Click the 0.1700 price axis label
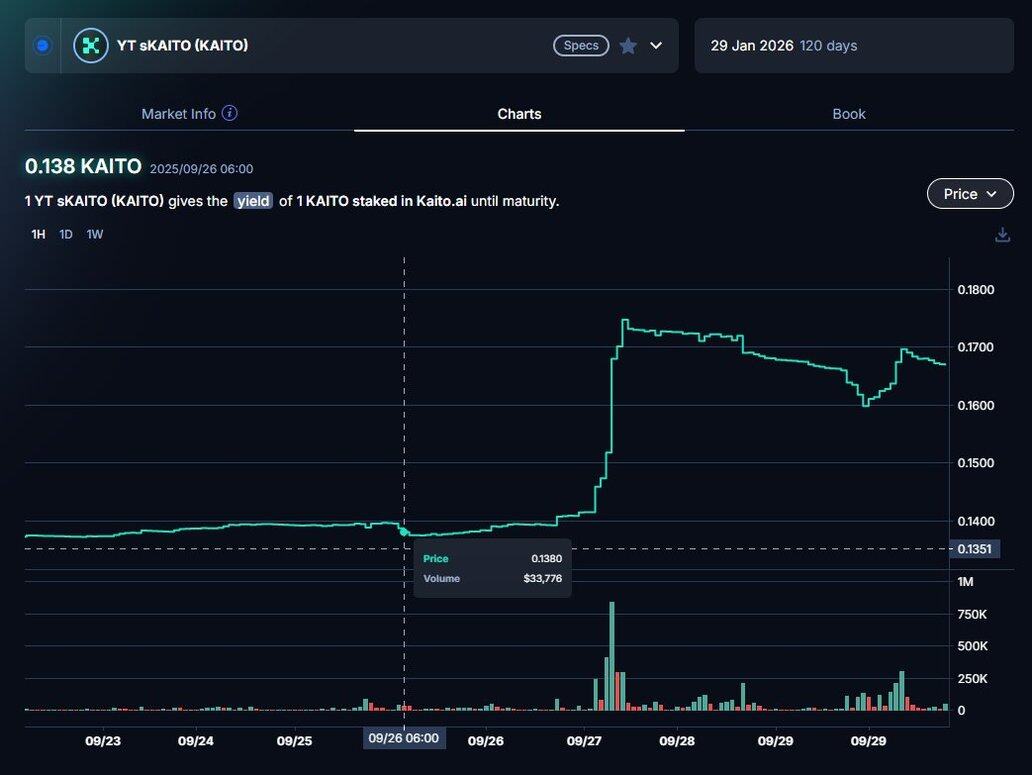 [976, 347]
